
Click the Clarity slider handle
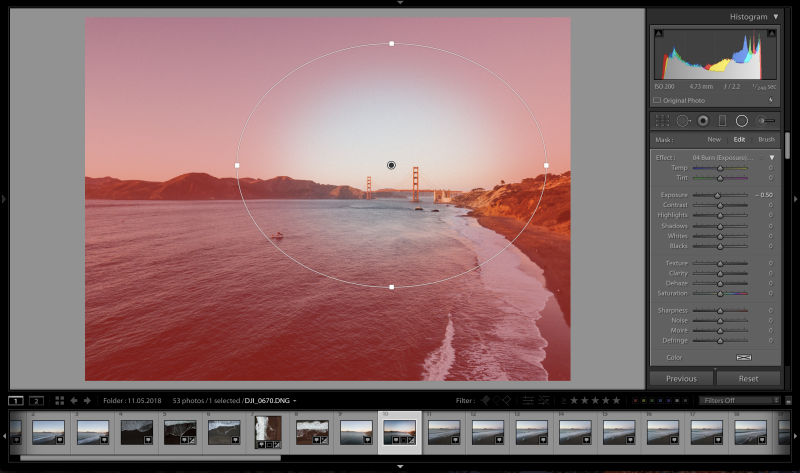click(x=720, y=273)
